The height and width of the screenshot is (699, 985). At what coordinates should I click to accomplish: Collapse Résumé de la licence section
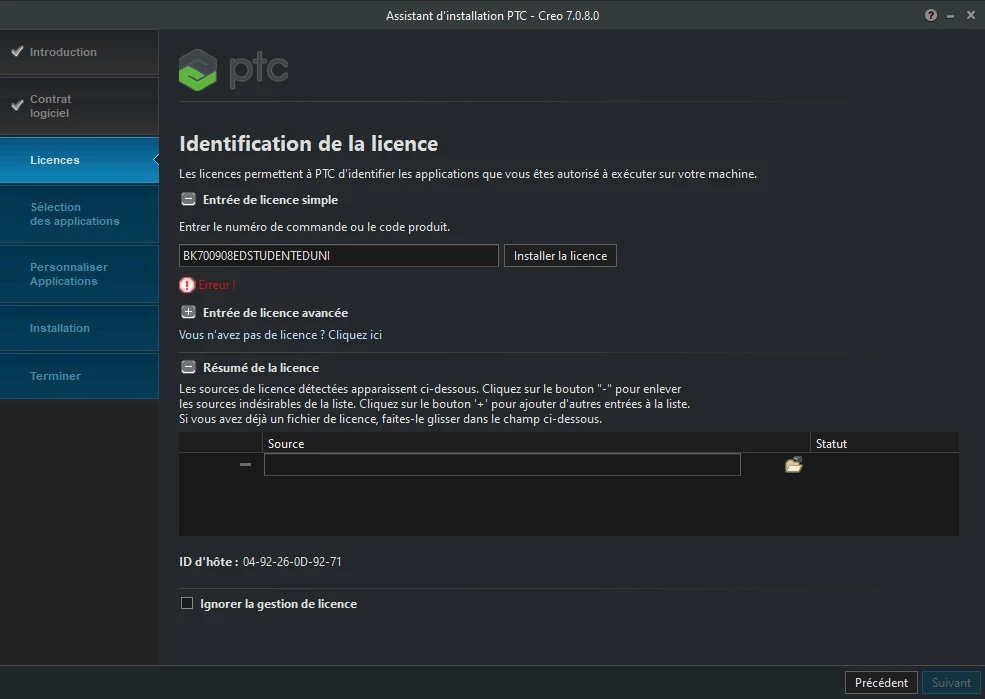(x=188, y=367)
